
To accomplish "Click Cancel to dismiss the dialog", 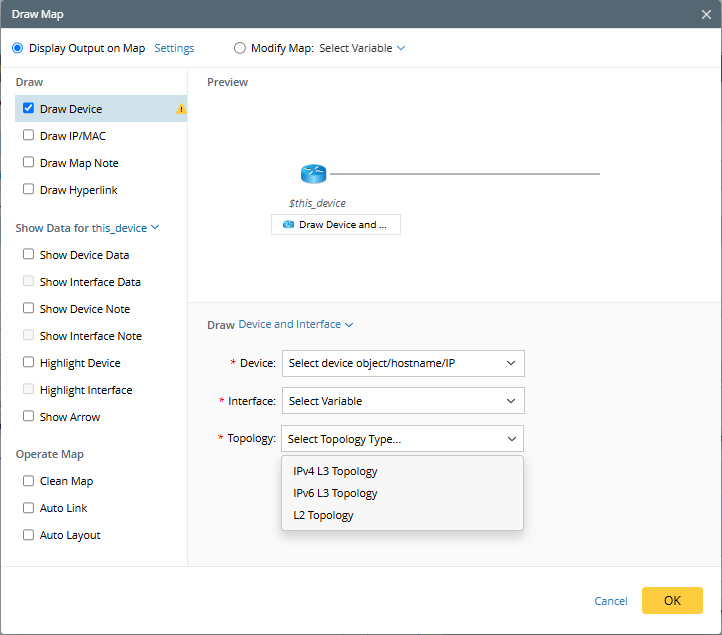I will coord(611,601).
